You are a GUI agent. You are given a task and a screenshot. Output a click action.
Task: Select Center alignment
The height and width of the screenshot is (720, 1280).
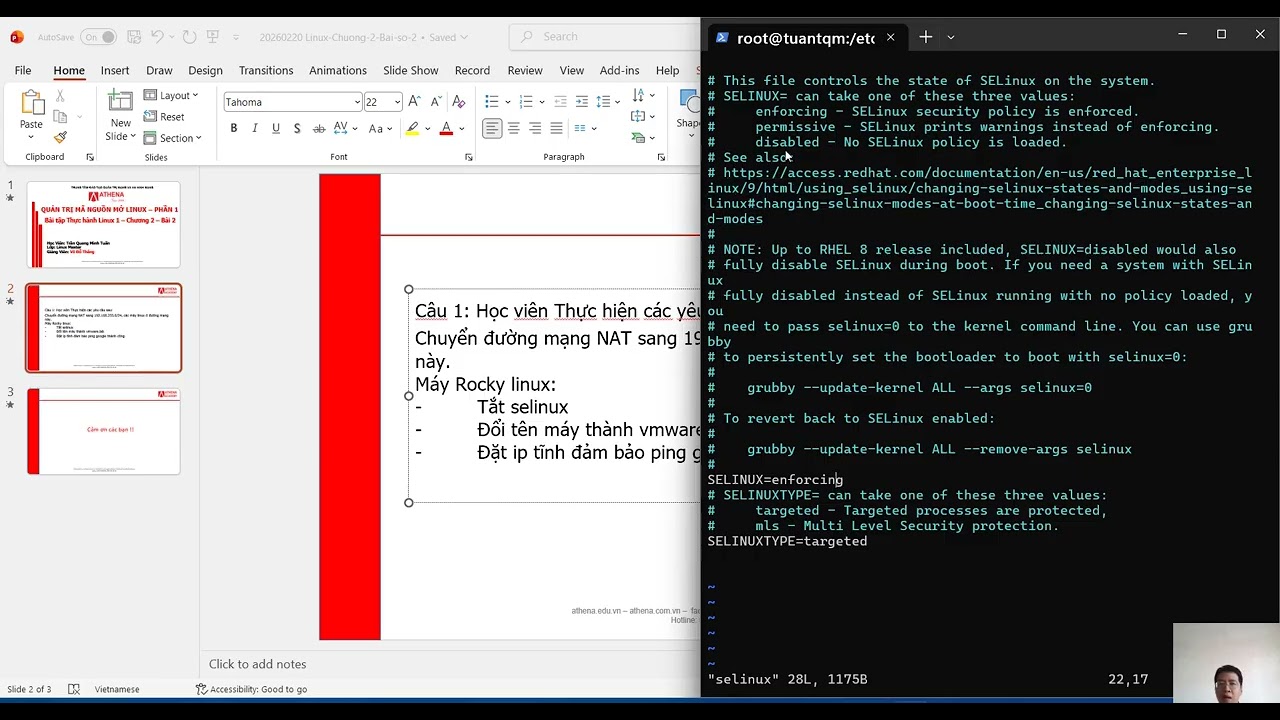513,128
